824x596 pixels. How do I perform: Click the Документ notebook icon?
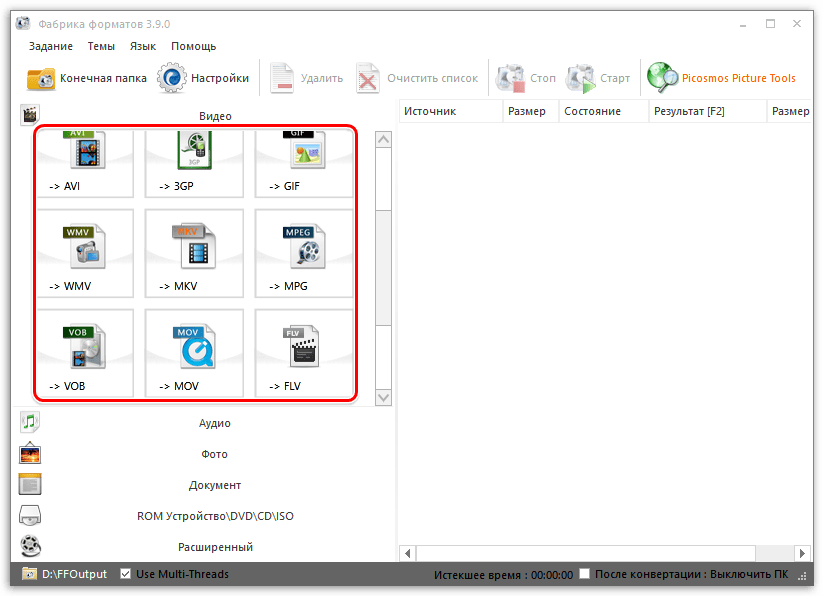(30, 485)
